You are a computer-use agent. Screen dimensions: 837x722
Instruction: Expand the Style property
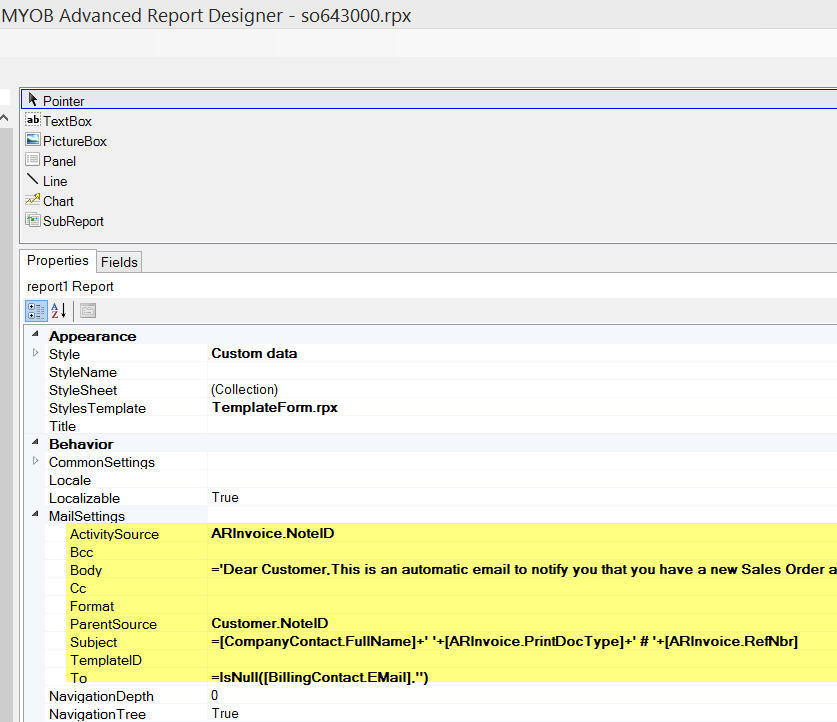tap(35, 353)
